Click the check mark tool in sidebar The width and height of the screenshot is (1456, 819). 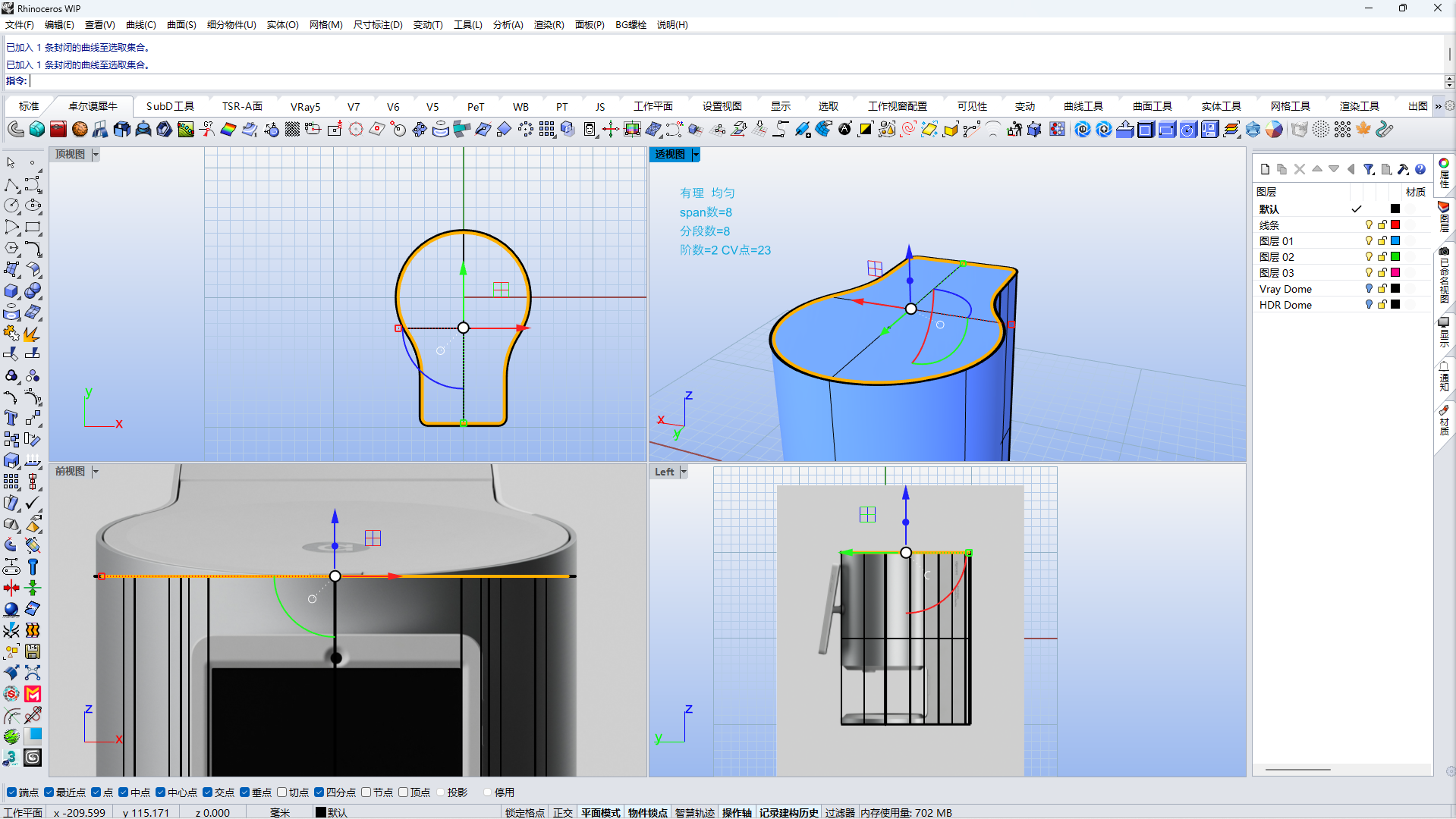(x=33, y=503)
